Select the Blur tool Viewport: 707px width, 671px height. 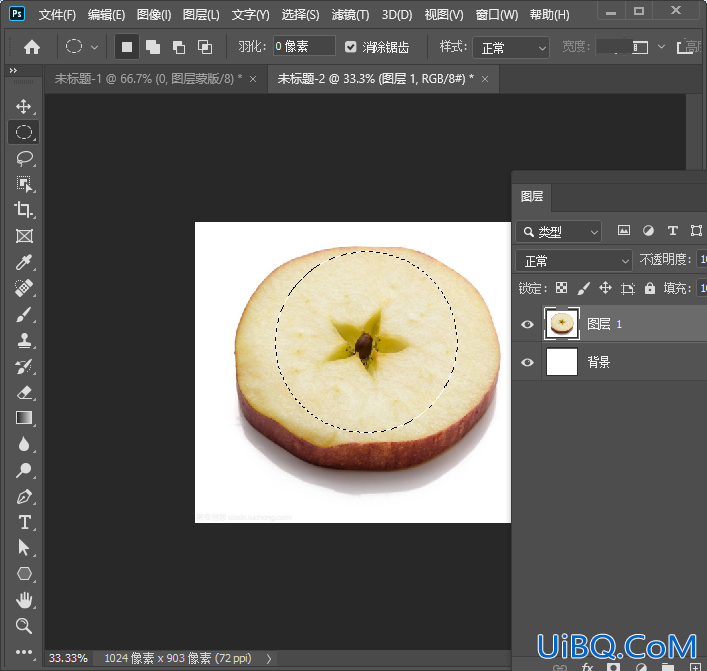coord(24,444)
